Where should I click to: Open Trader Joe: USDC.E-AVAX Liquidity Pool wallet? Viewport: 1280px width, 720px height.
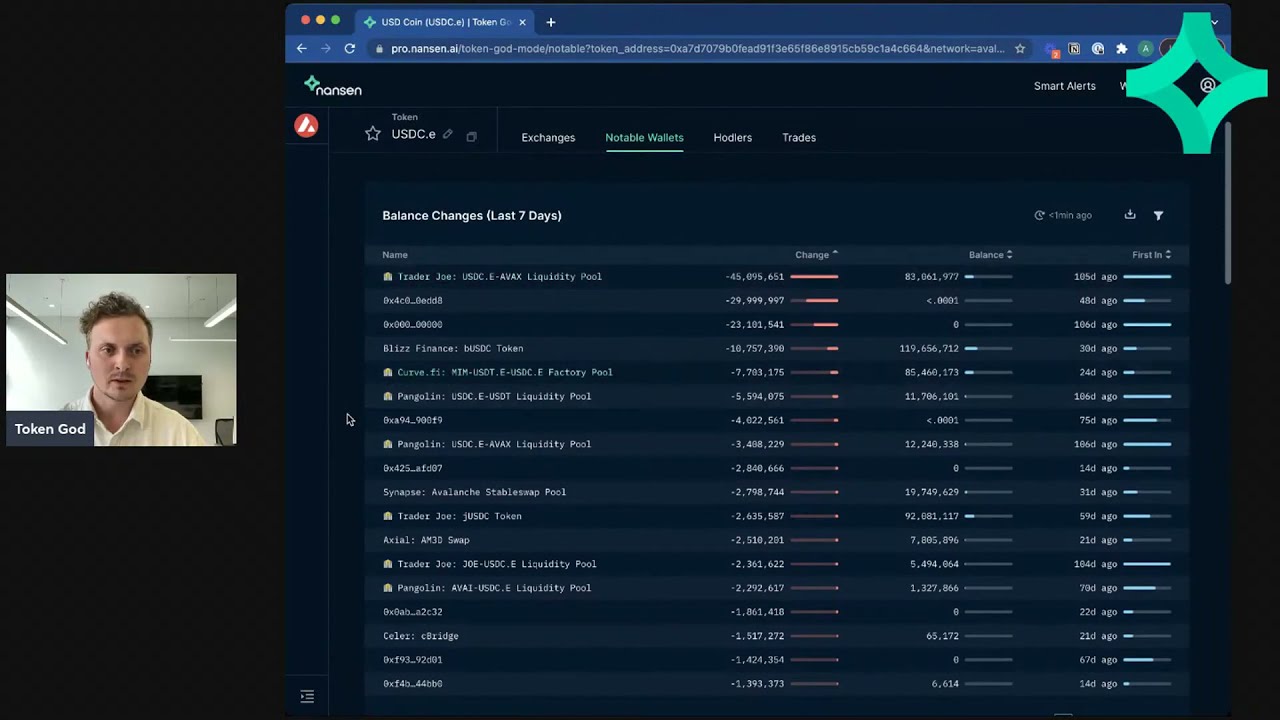point(500,277)
